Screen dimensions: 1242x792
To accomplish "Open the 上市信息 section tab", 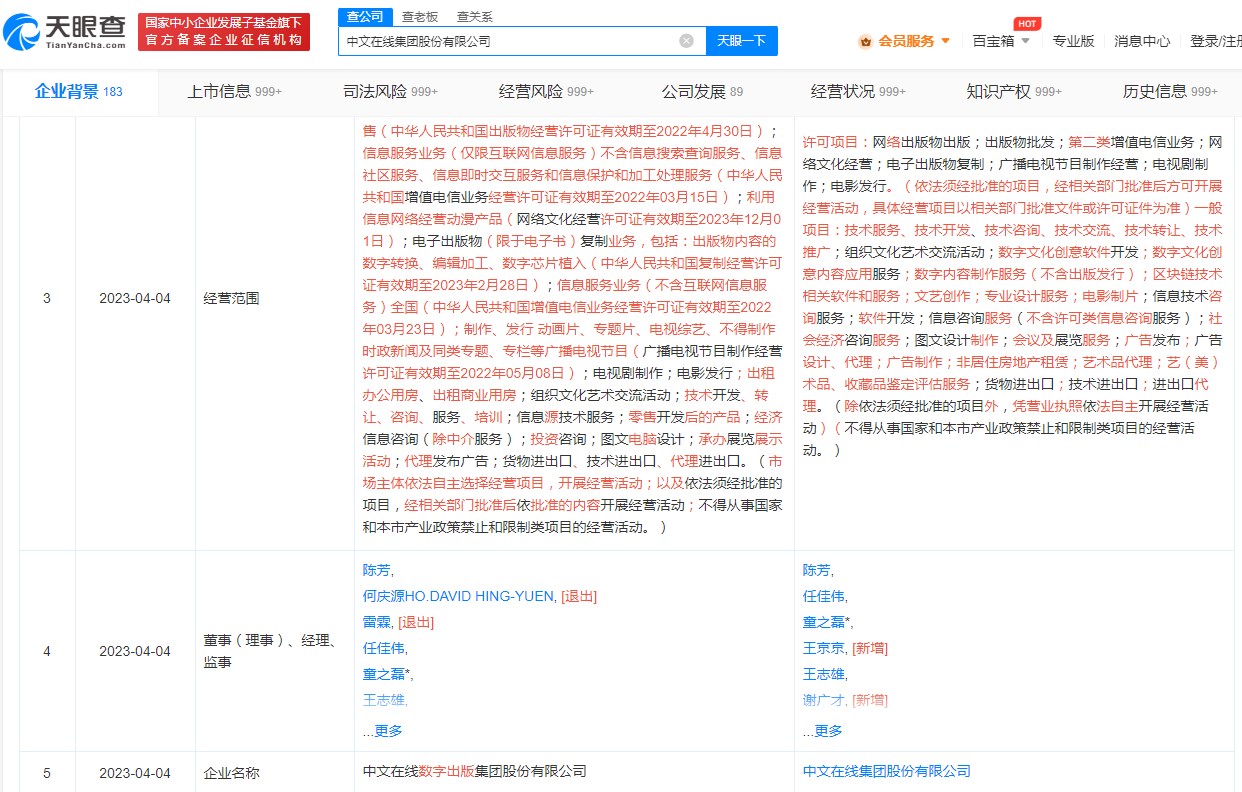I will pos(235,92).
